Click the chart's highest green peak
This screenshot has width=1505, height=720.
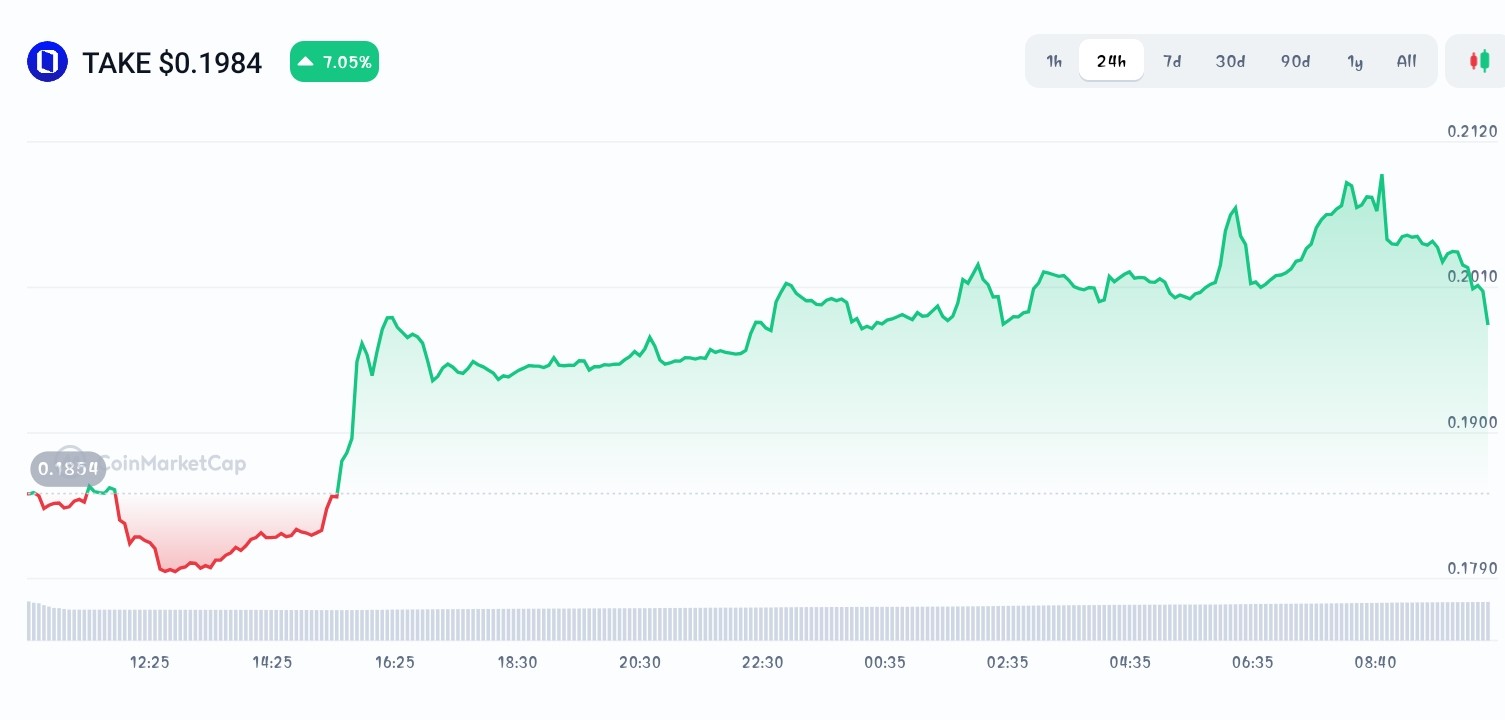tap(1383, 178)
